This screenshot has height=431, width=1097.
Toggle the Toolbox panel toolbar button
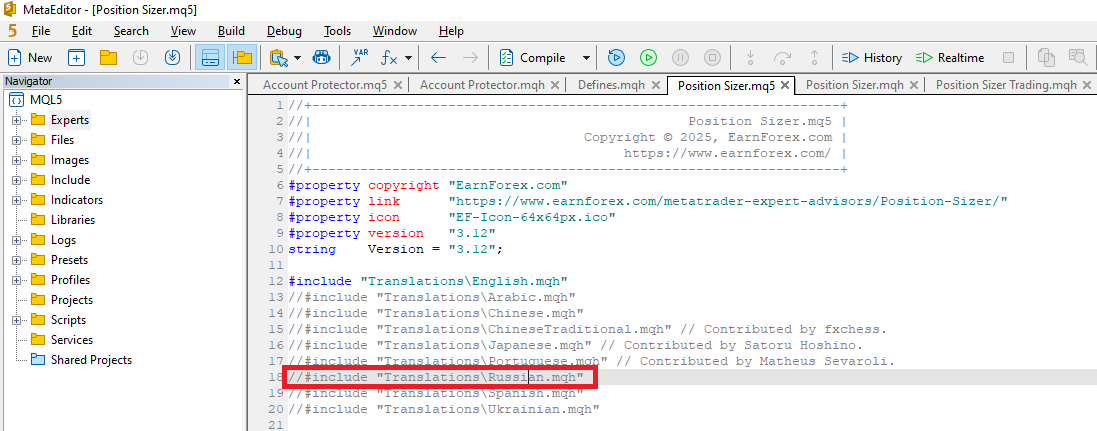click(x=241, y=57)
